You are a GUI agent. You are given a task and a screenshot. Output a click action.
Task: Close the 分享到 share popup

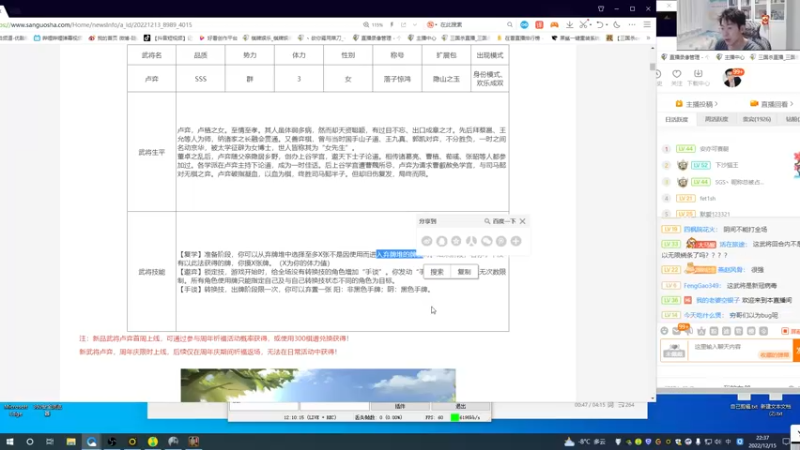pyautogui.click(x=522, y=221)
